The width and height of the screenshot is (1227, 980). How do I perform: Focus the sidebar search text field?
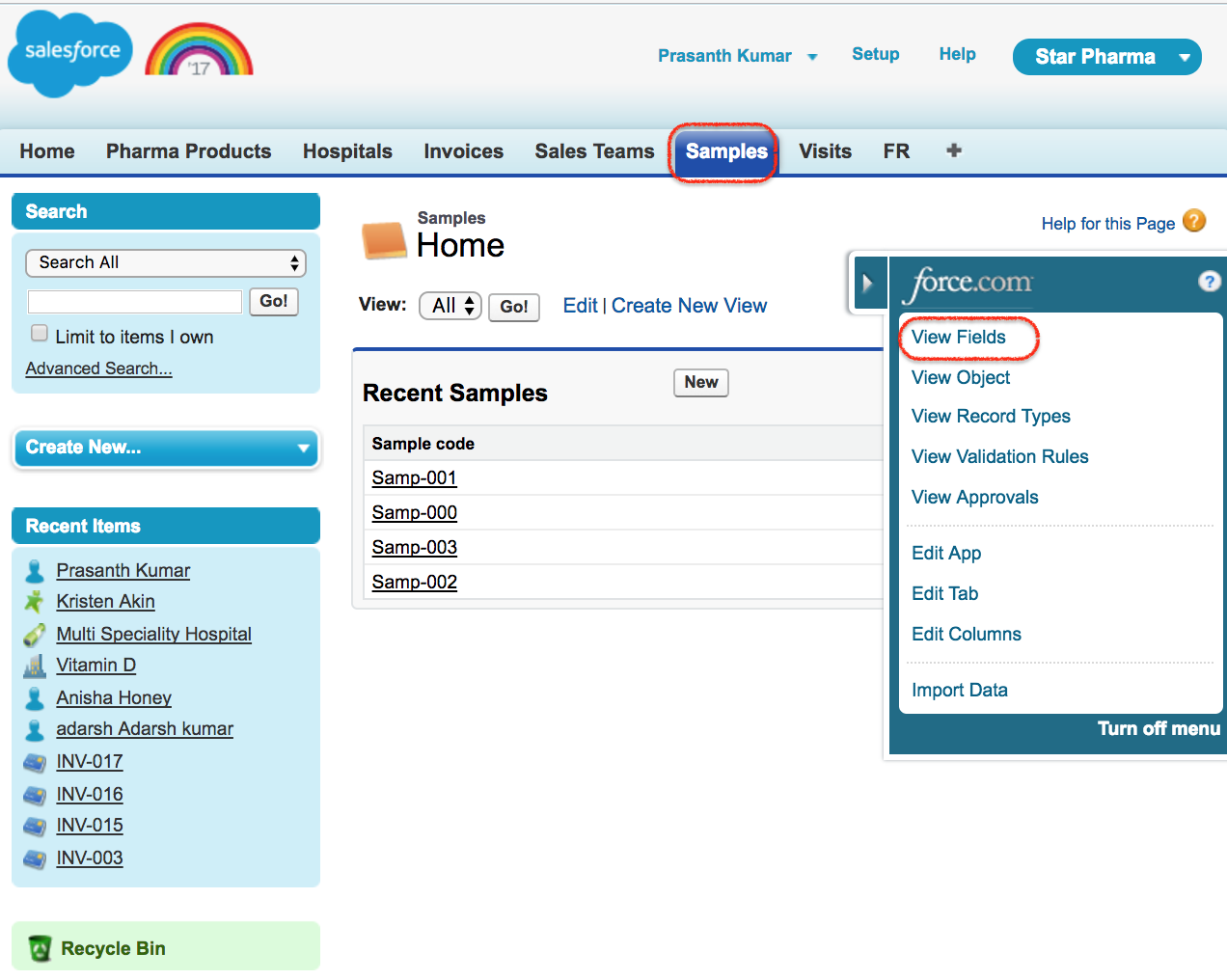(135, 302)
